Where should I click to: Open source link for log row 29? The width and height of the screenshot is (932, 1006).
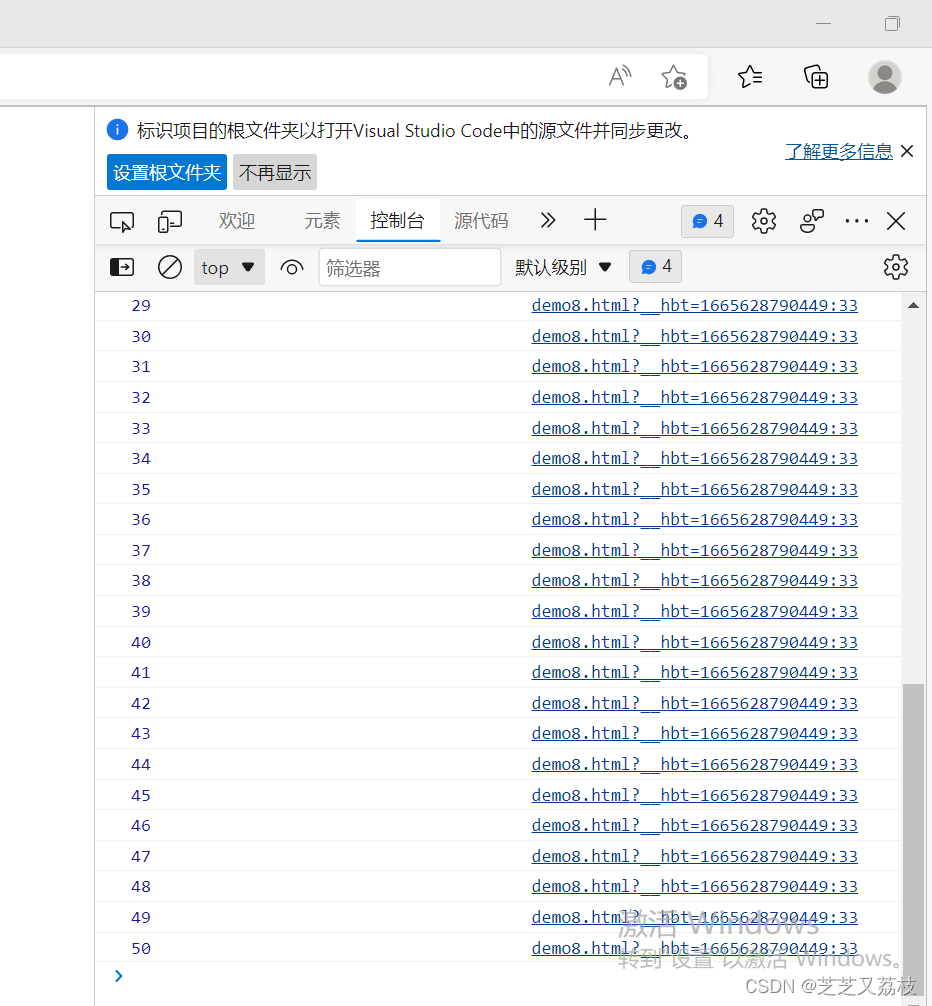point(694,305)
